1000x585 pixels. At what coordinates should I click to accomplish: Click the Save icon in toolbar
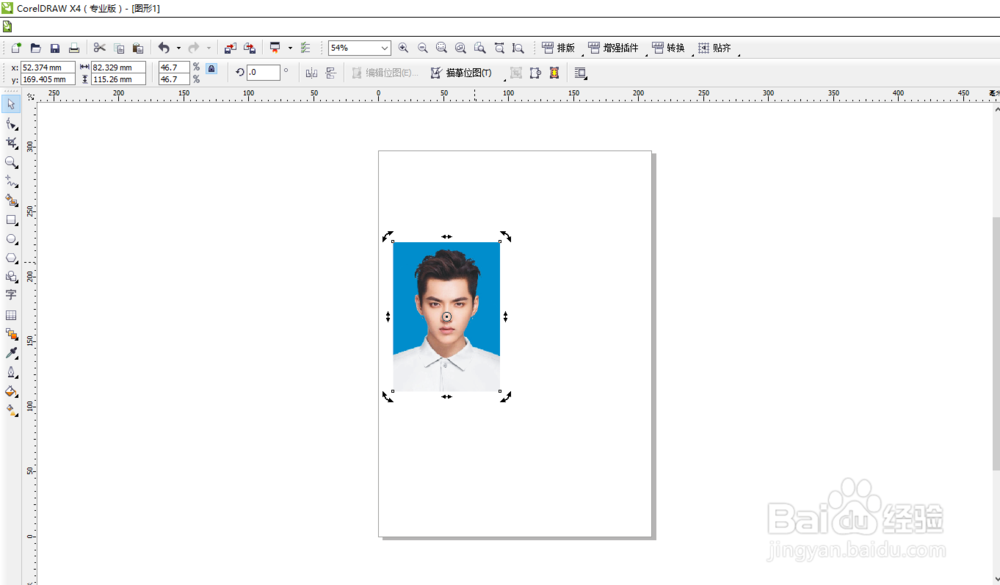pos(55,48)
